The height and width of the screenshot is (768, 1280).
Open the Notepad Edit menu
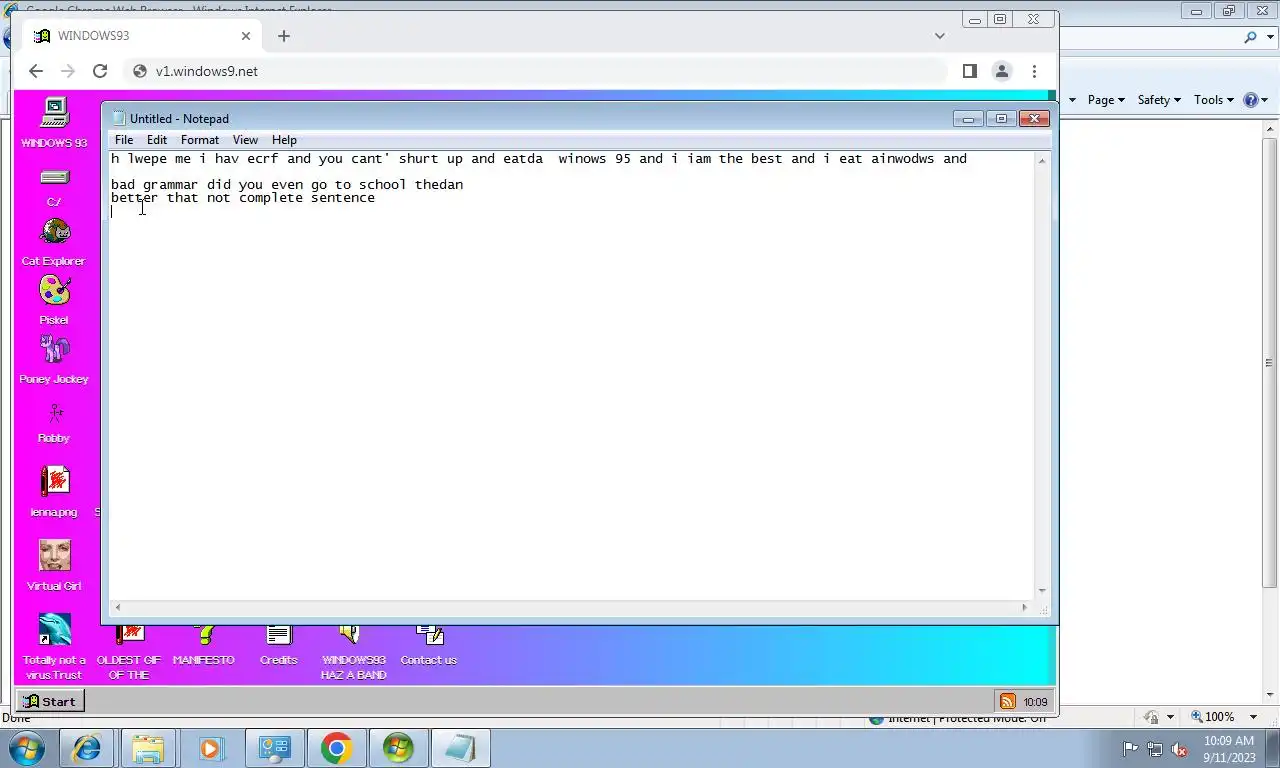(157, 140)
